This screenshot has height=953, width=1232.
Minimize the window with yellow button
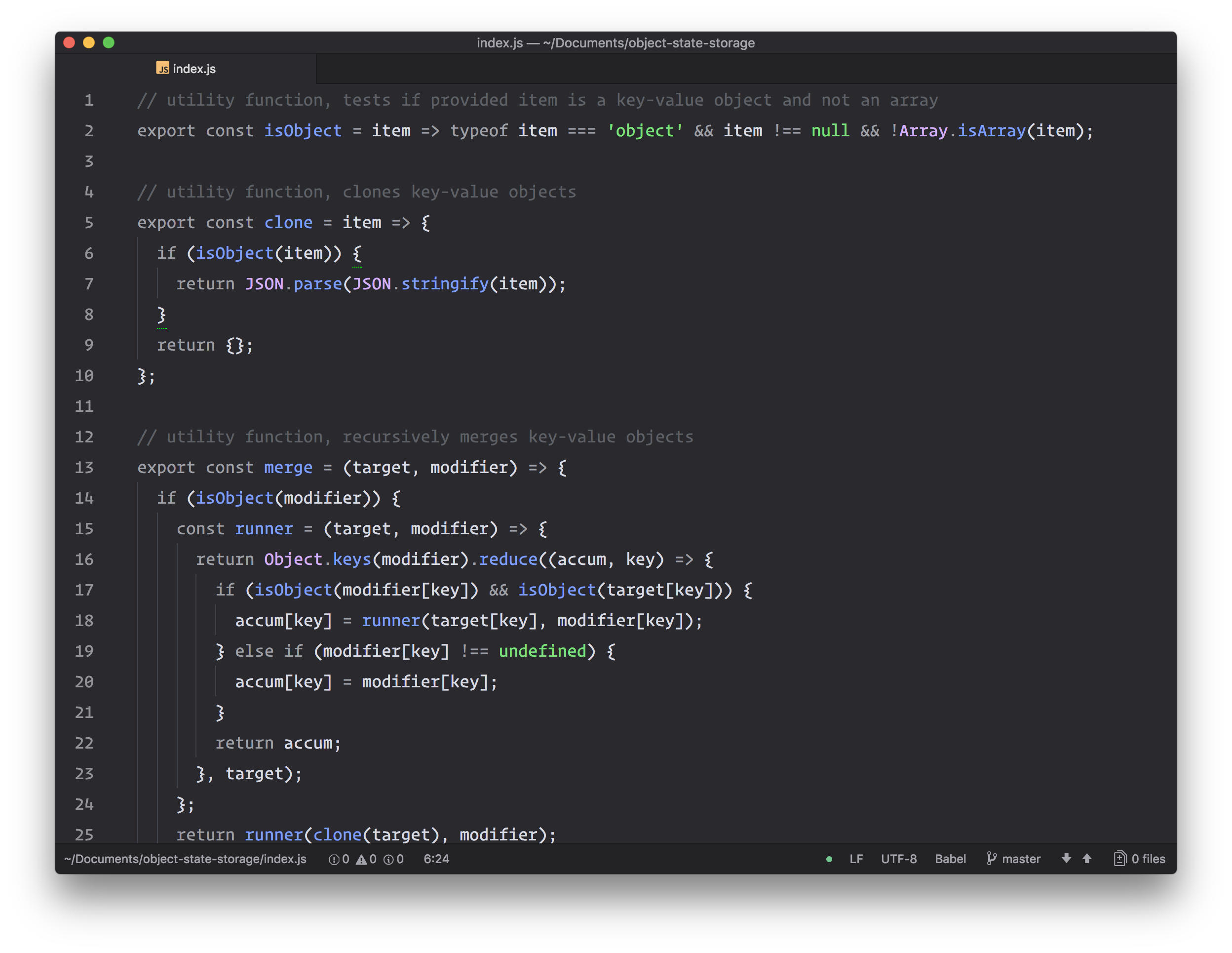tap(89, 43)
